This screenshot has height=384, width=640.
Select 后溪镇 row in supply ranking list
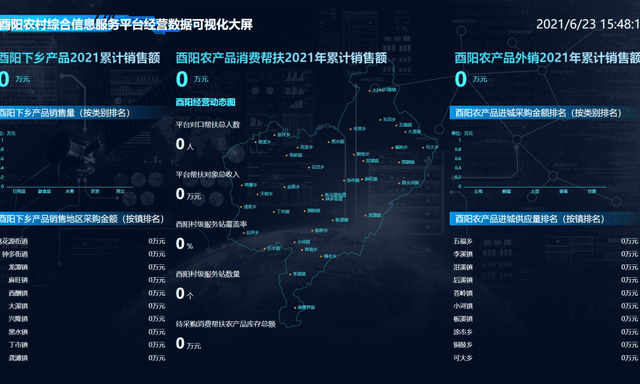click(546, 280)
